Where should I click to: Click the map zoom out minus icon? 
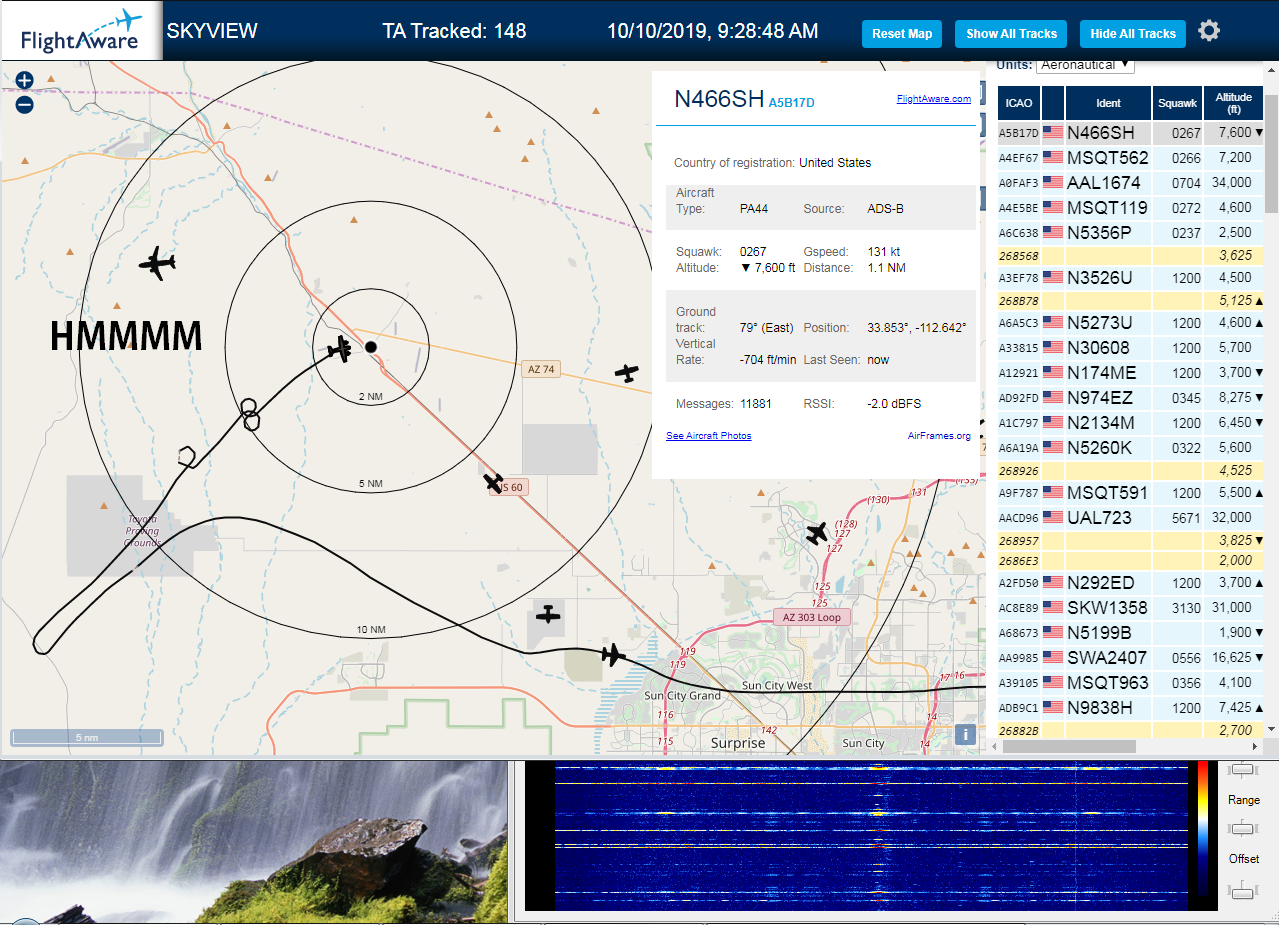pyautogui.click(x=25, y=104)
